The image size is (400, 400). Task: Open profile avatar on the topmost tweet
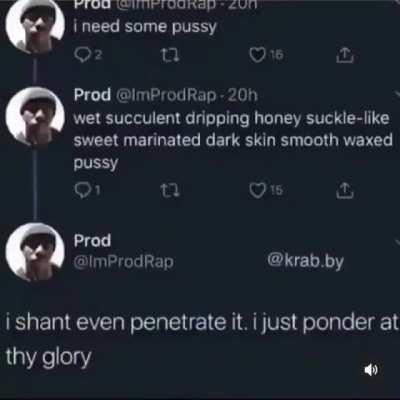click(x=35, y=27)
